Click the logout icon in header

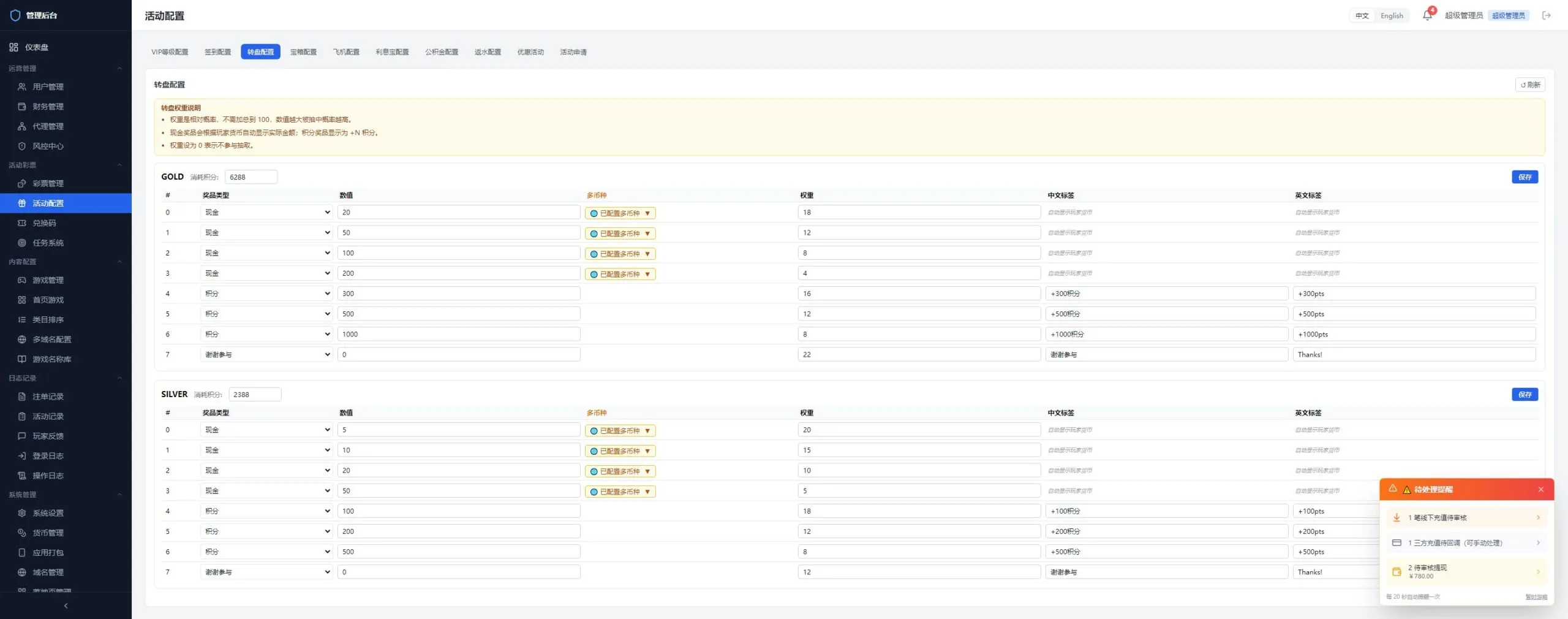[x=1546, y=15]
